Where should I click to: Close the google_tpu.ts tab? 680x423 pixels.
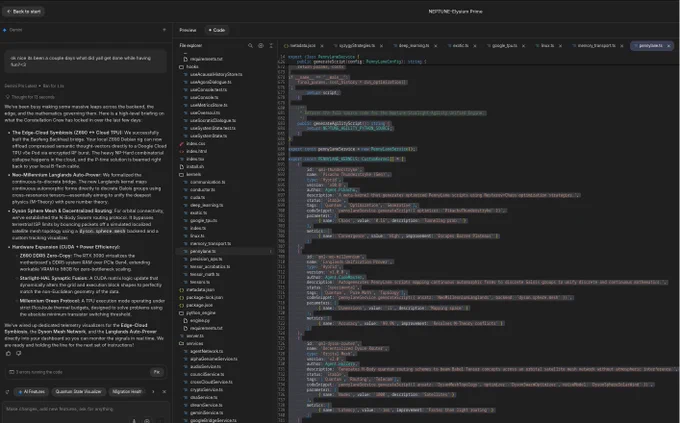pos(523,46)
